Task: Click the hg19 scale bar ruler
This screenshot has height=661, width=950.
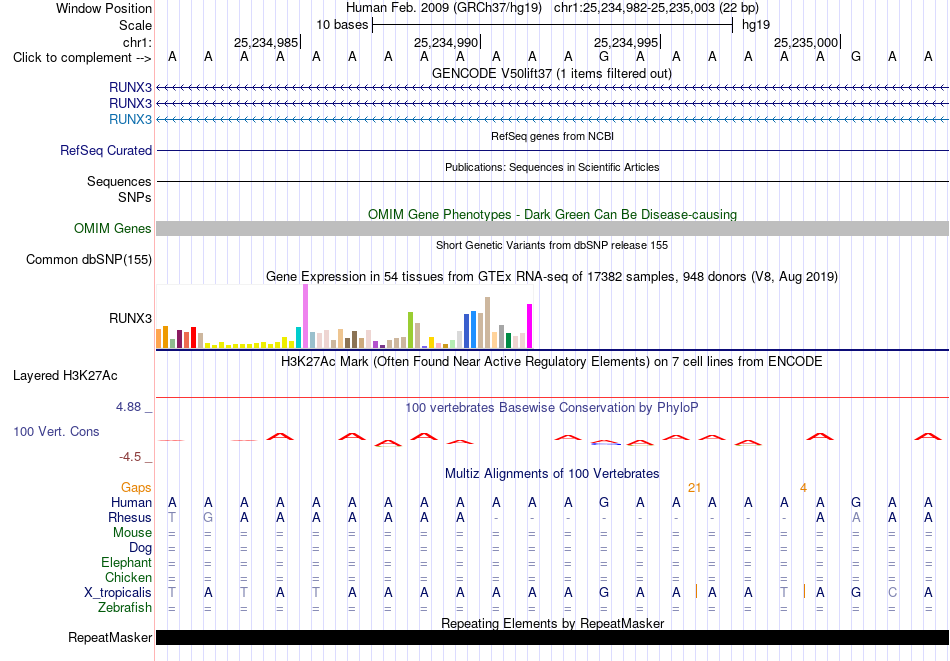Action: [553, 25]
